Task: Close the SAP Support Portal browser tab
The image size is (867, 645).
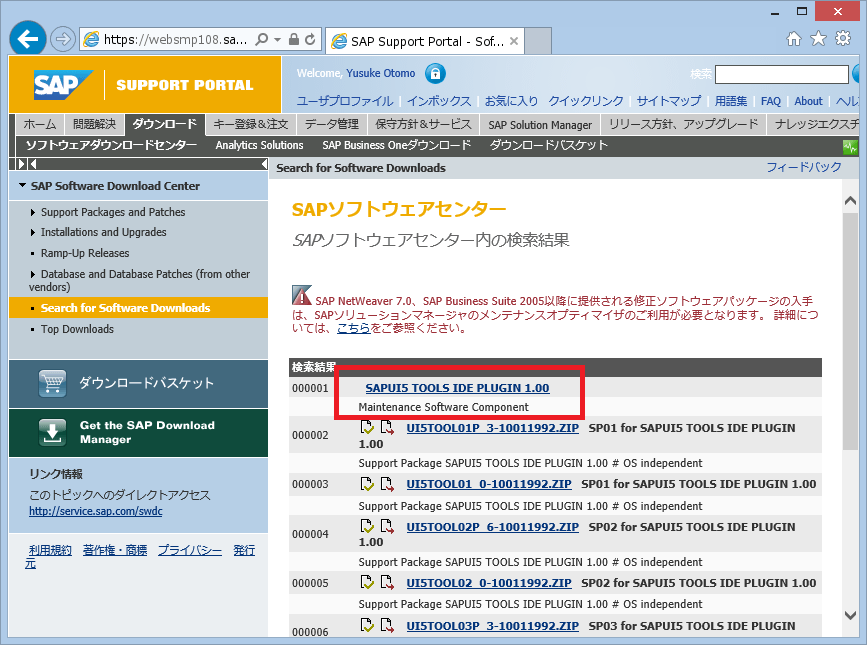Action: pos(514,41)
